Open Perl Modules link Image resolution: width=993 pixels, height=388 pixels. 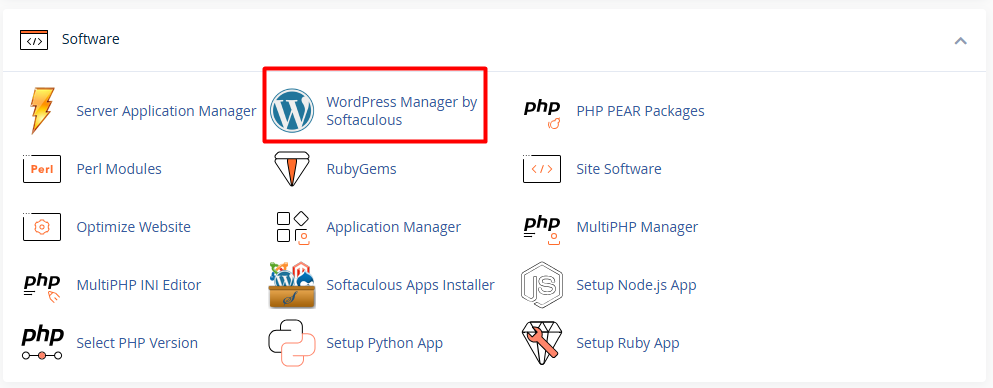[x=119, y=169]
